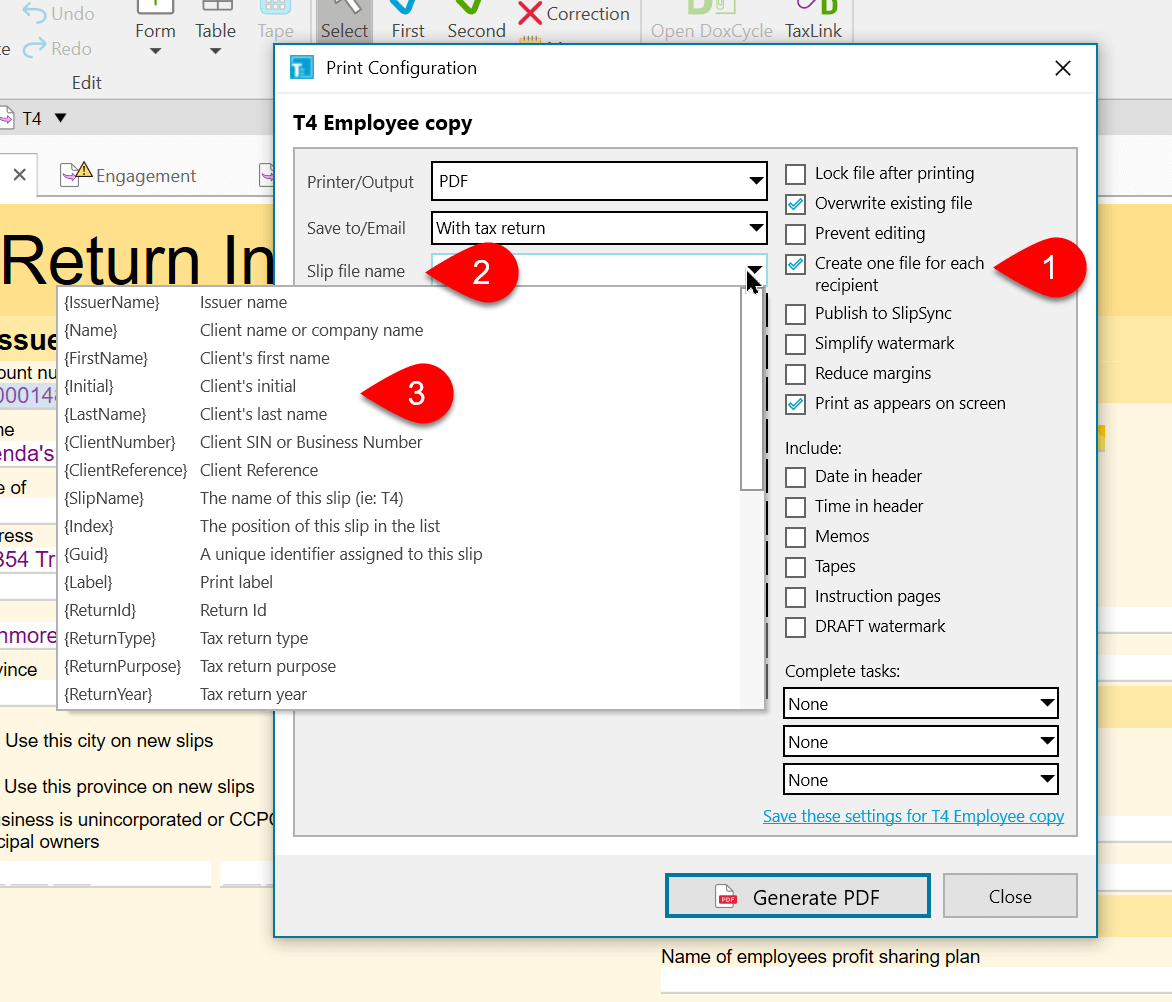The width and height of the screenshot is (1172, 1002).
Task: Click the placeholder list scrollbar thumb
Action: 751,389
